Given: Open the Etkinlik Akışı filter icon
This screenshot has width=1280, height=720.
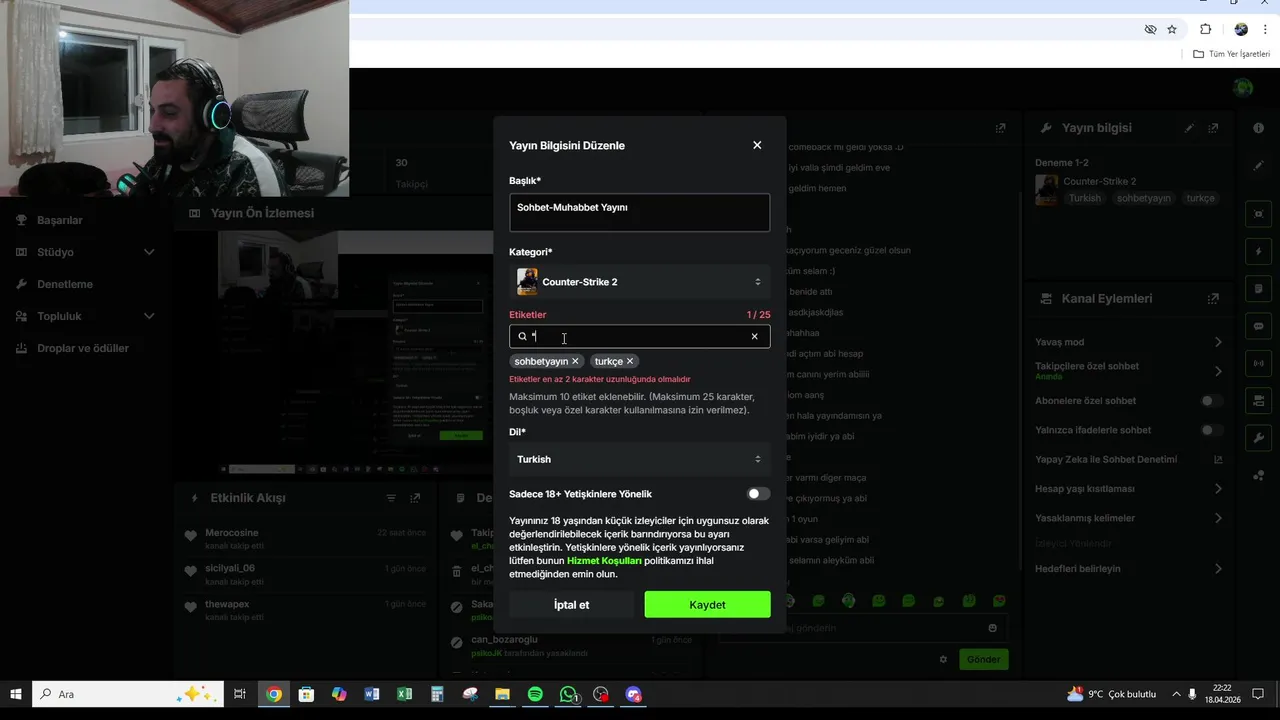Looking at the screenshot, I should [x=391, y=498].
